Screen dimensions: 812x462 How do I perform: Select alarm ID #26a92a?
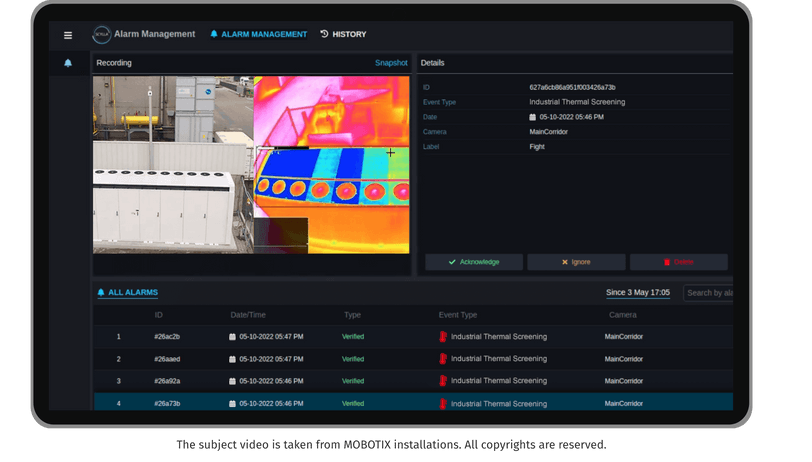pyautogui.click(x=167, y=381)
